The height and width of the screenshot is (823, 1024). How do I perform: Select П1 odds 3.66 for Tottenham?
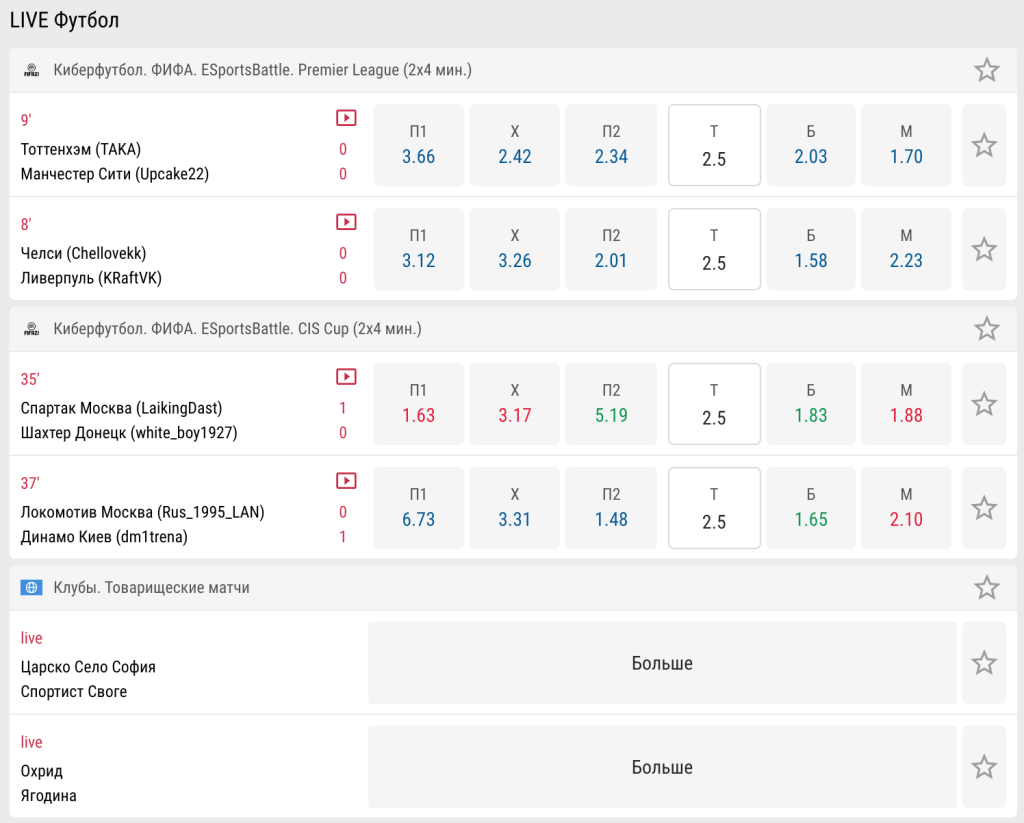418,146
